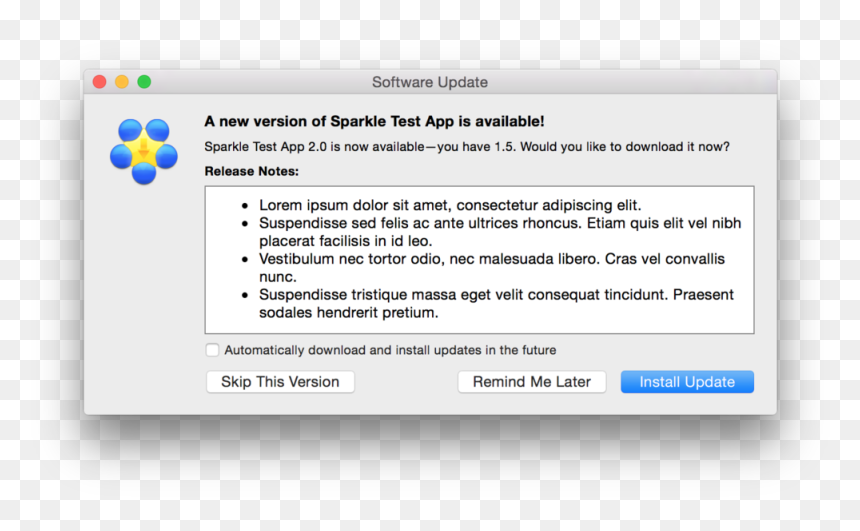Screen dimensions: 860x531
Task: Click 'Automatically download and install updates' label
Action: [390, 350]
